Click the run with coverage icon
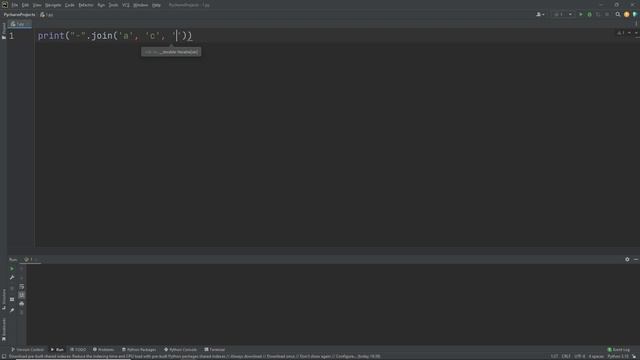Image resolution: width=640 pixels, height=360 pixels. [x=598, y=15]
